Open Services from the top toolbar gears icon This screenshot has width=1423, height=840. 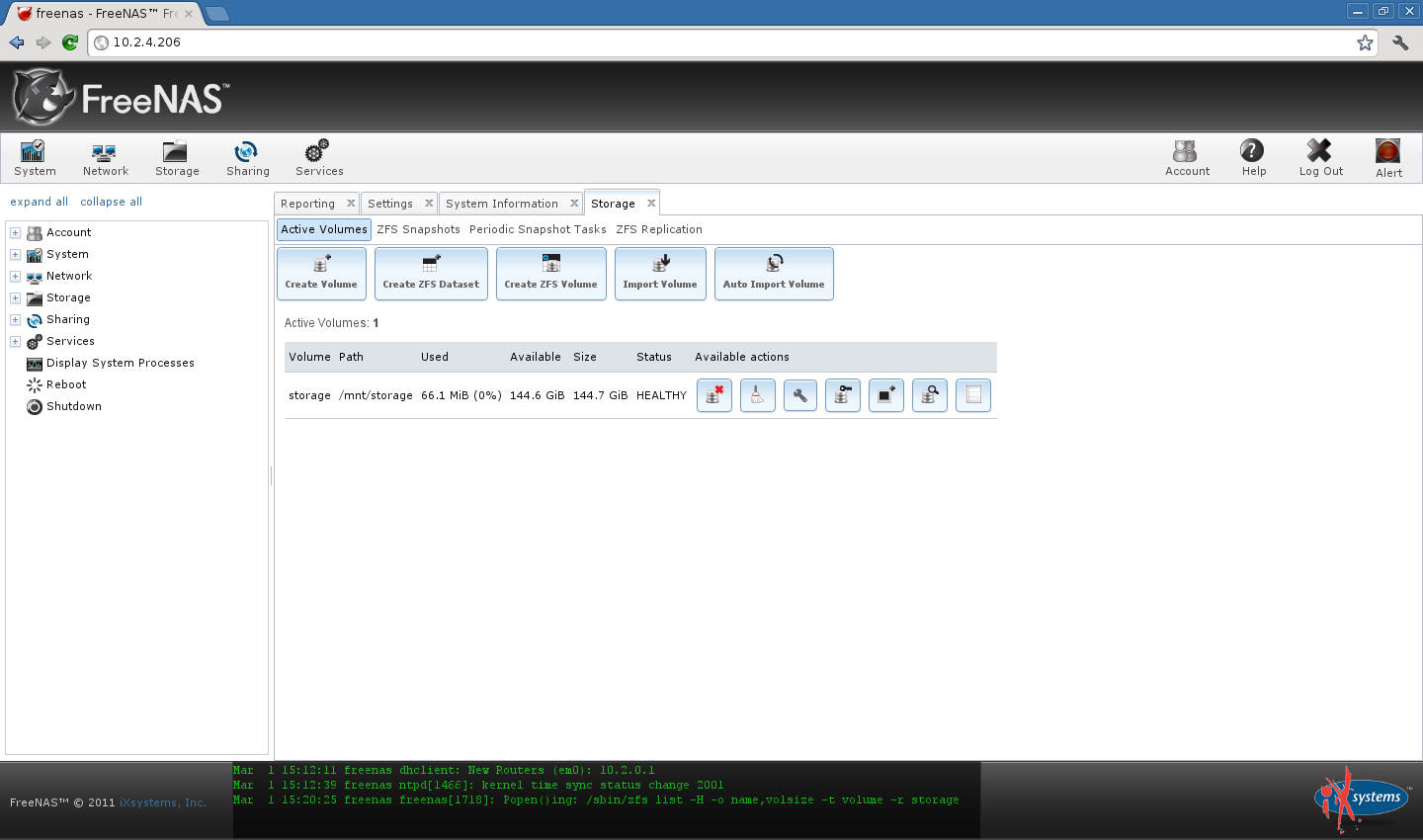tap(319, 158)
